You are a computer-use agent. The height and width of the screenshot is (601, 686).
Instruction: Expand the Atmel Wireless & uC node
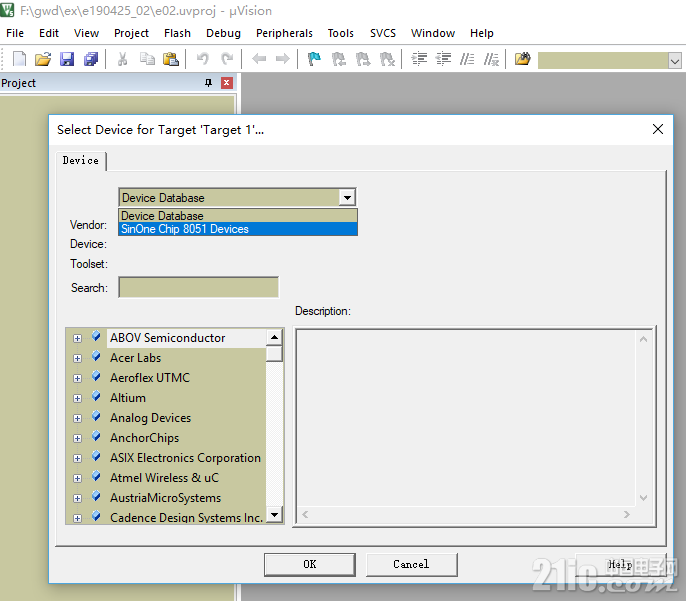tap(77, 479)
